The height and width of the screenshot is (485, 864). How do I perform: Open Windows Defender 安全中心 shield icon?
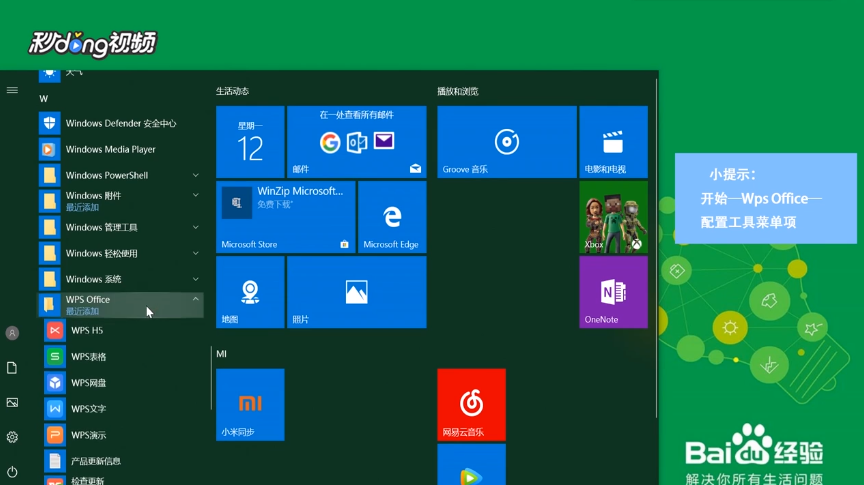tap(50, 123)
